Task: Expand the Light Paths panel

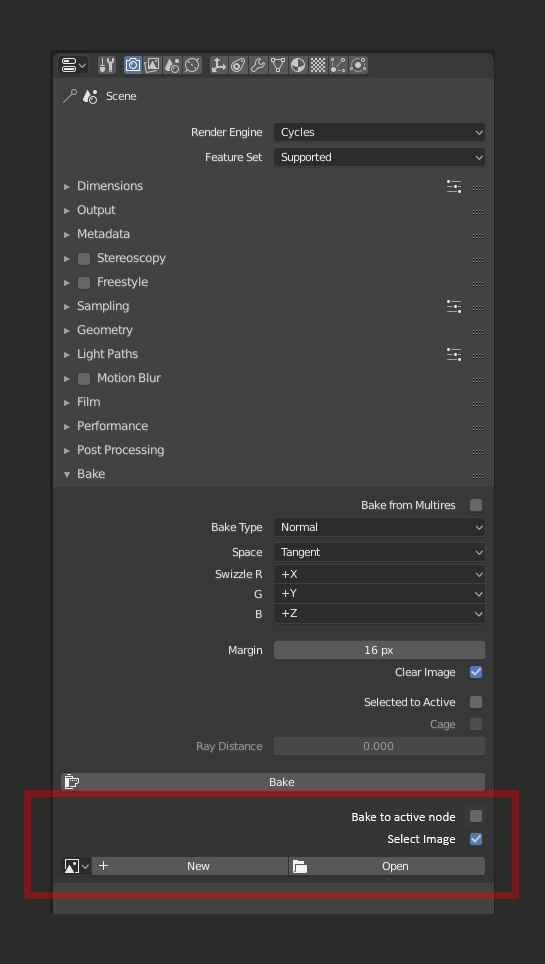Action: click(x=107, y=354)
